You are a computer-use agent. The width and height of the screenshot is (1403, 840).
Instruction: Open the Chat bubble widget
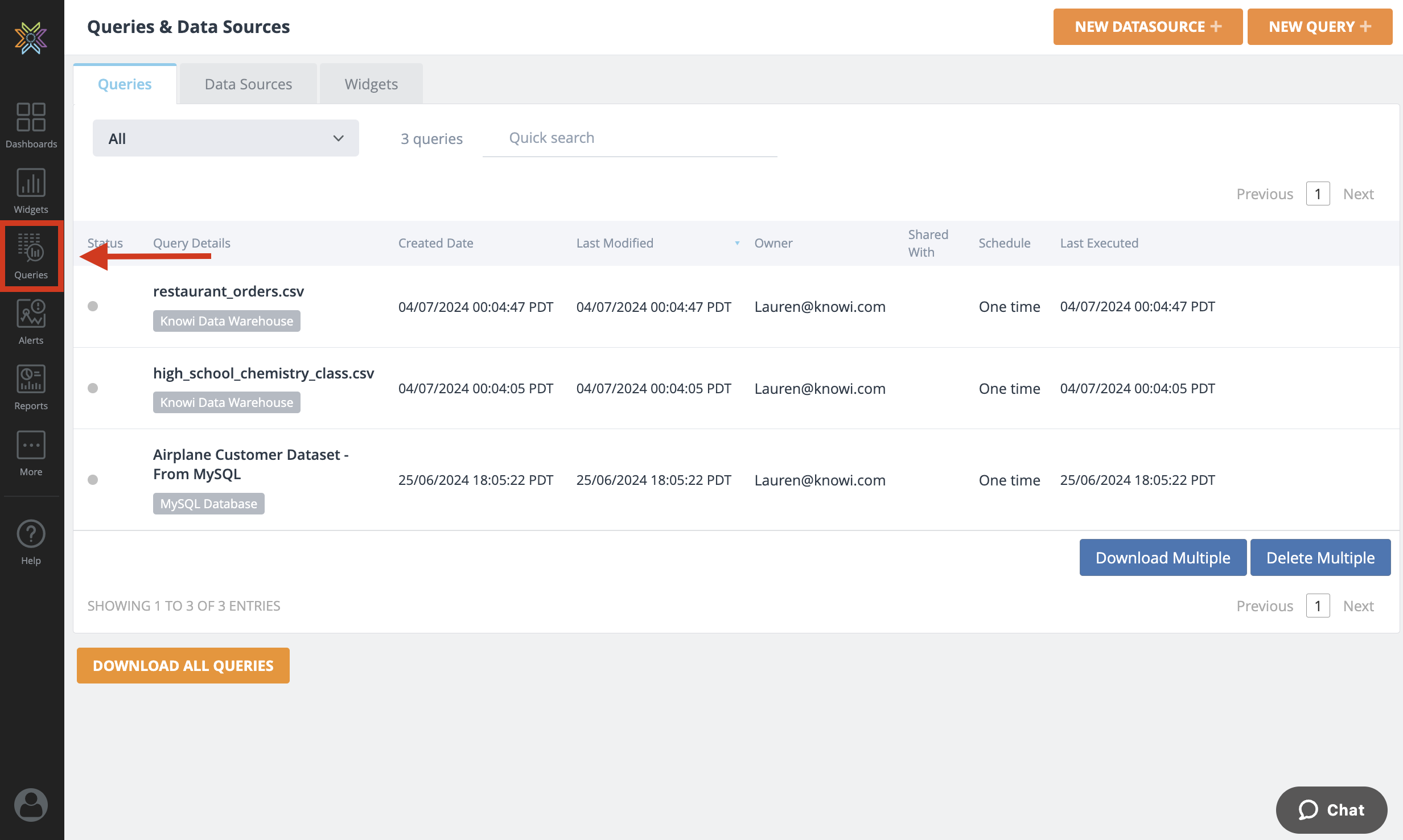(1331, 810)
